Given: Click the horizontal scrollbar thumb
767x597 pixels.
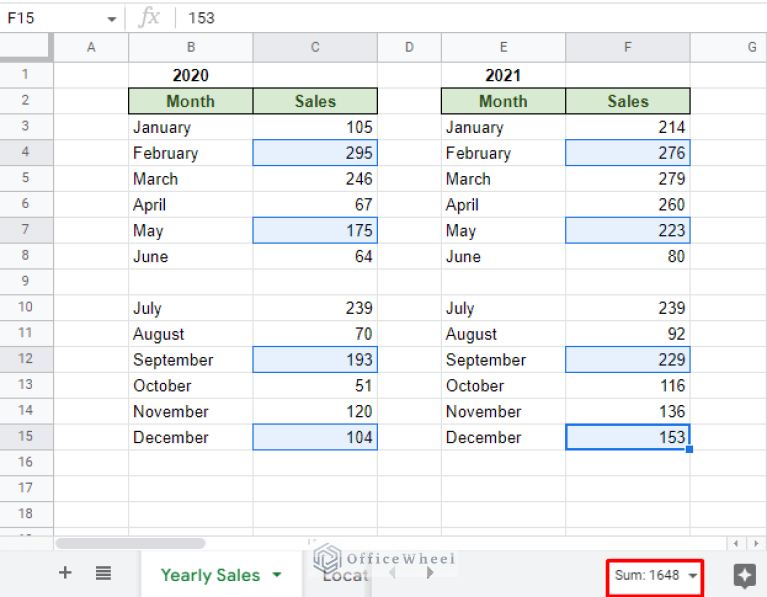Looking at the screenshot, I should point(130,543).
